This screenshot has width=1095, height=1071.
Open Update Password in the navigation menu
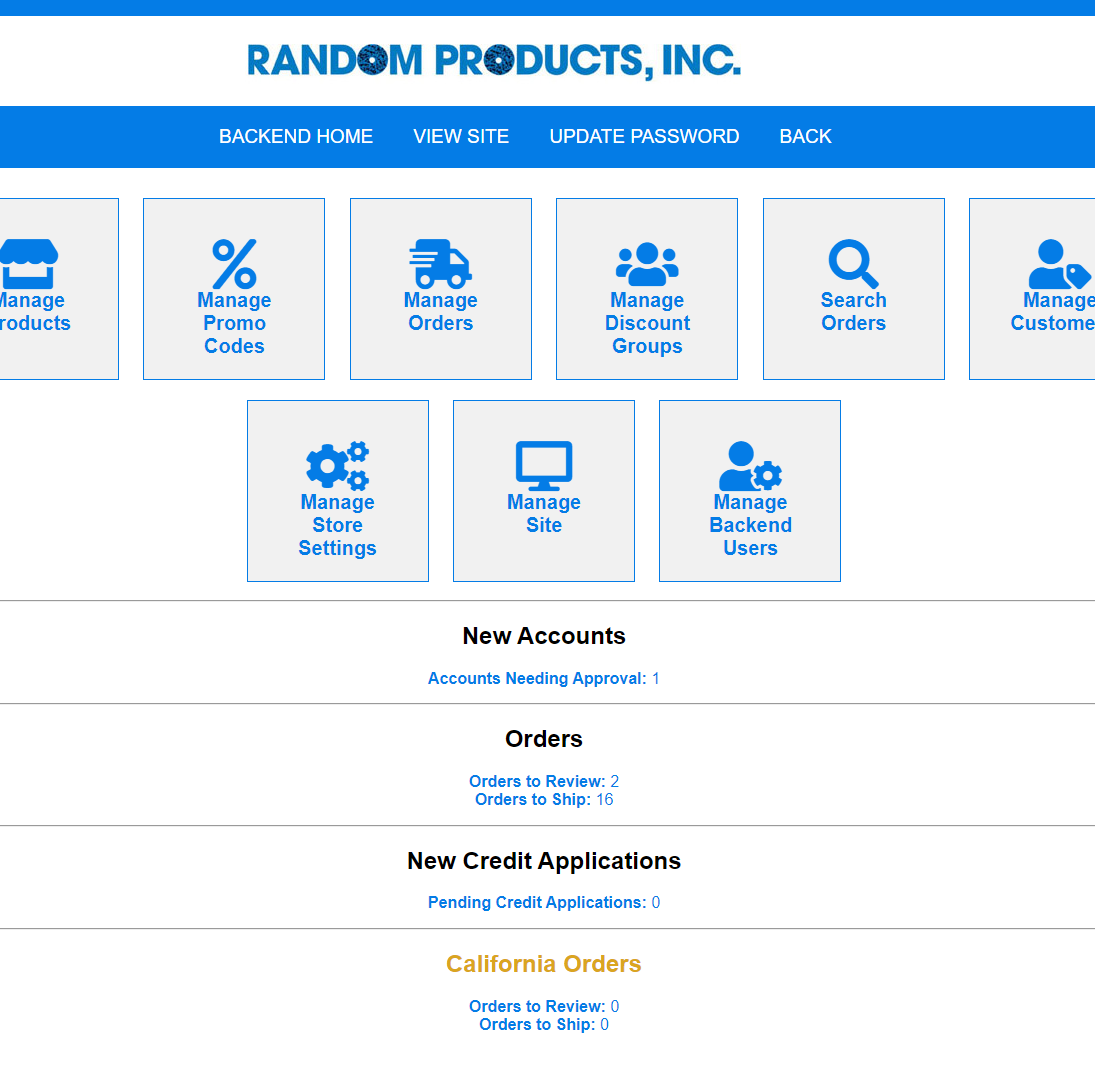[x=644, y=137]
